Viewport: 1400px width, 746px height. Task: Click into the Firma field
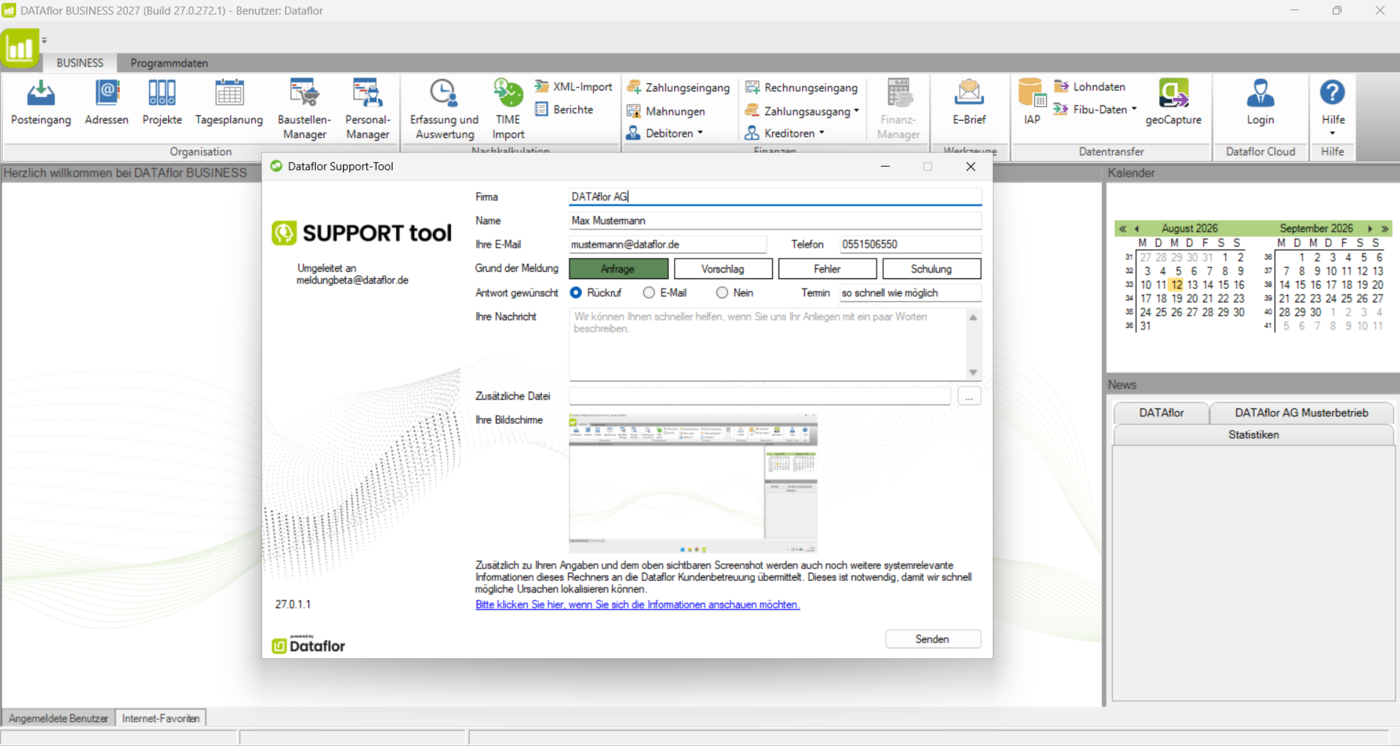pos(775,197)
